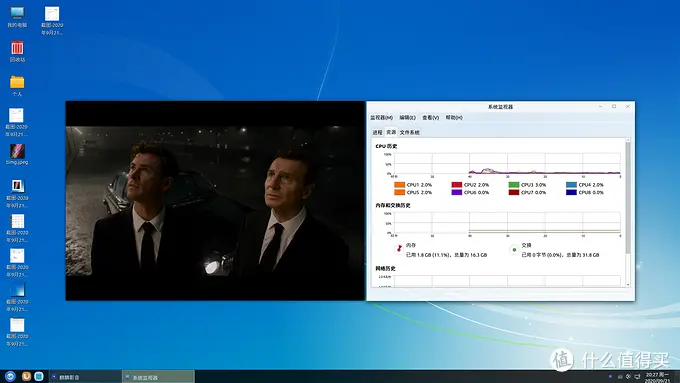The height and width of the screenshot is (383, 680).
Task: Change the CPU7 dark red color swatch
Action: coord(514,192)
